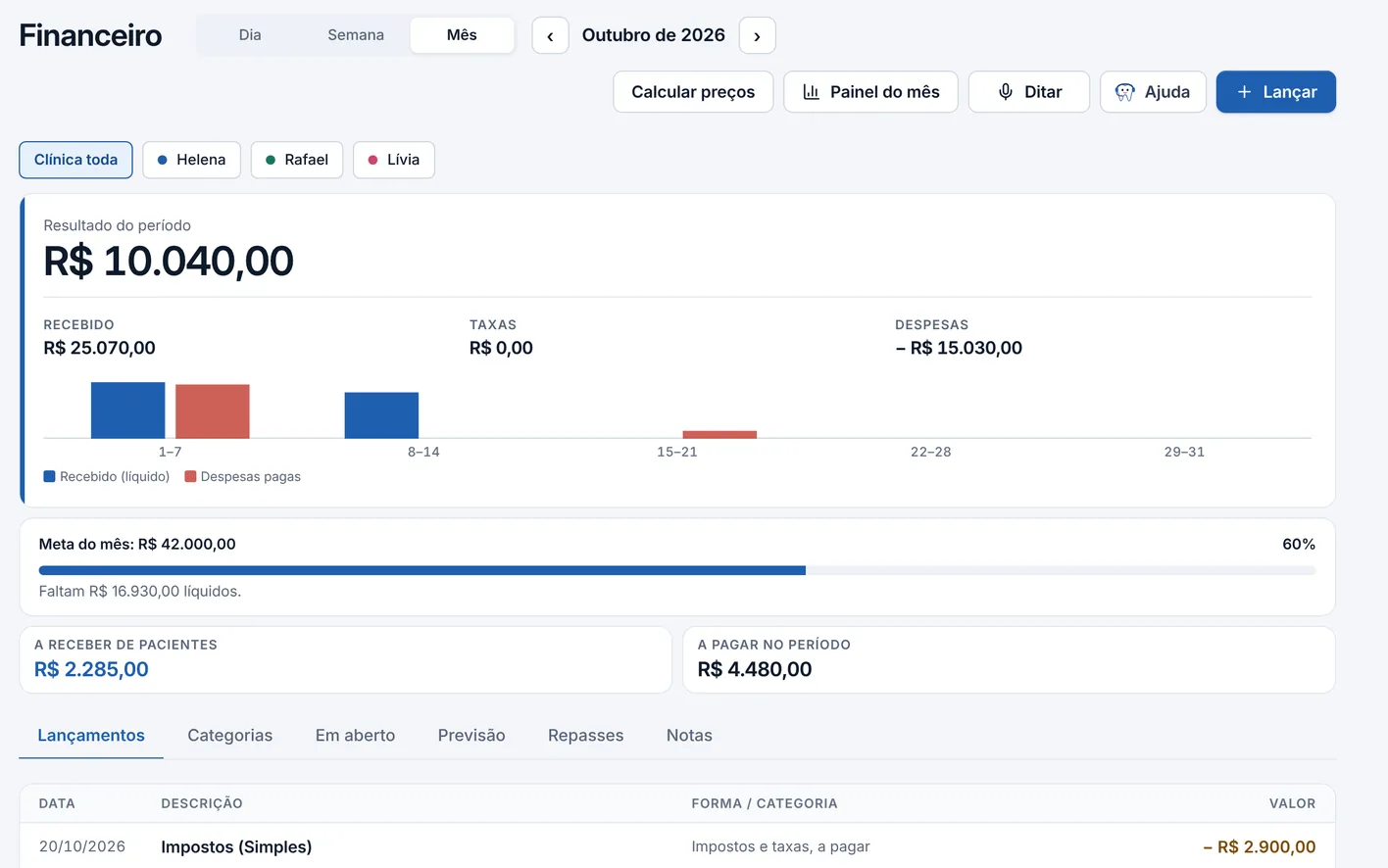Image resolution: width=1388 pixels, height=868 pixels.
Task: Click the Calcular preços button
Action: (693, 92)
